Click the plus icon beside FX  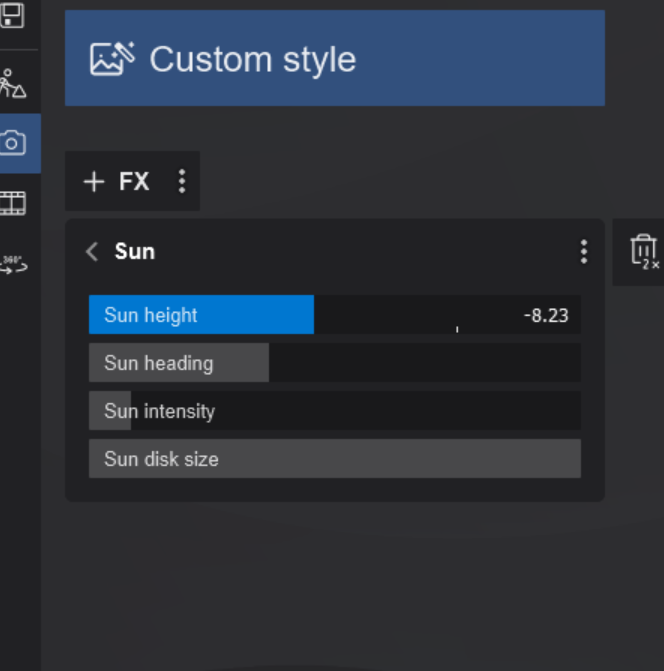coord(94,181)
